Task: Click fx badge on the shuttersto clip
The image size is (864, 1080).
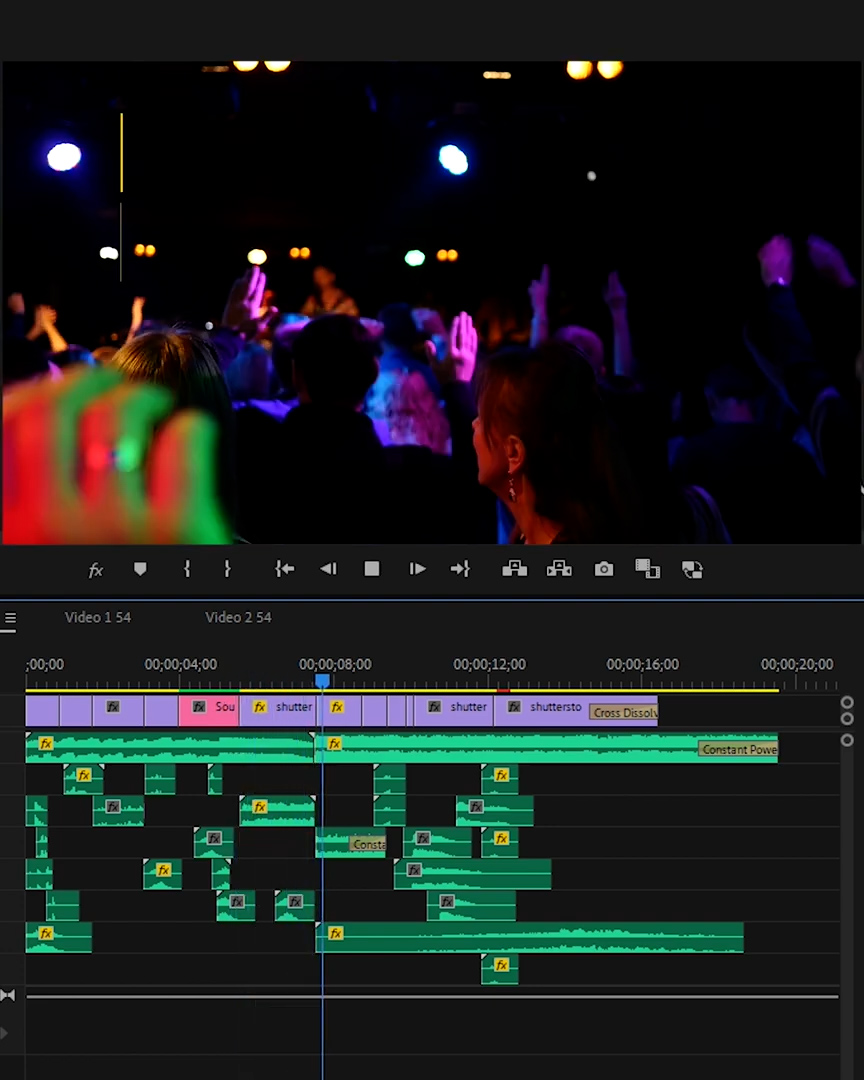Action: click(514, 707)
